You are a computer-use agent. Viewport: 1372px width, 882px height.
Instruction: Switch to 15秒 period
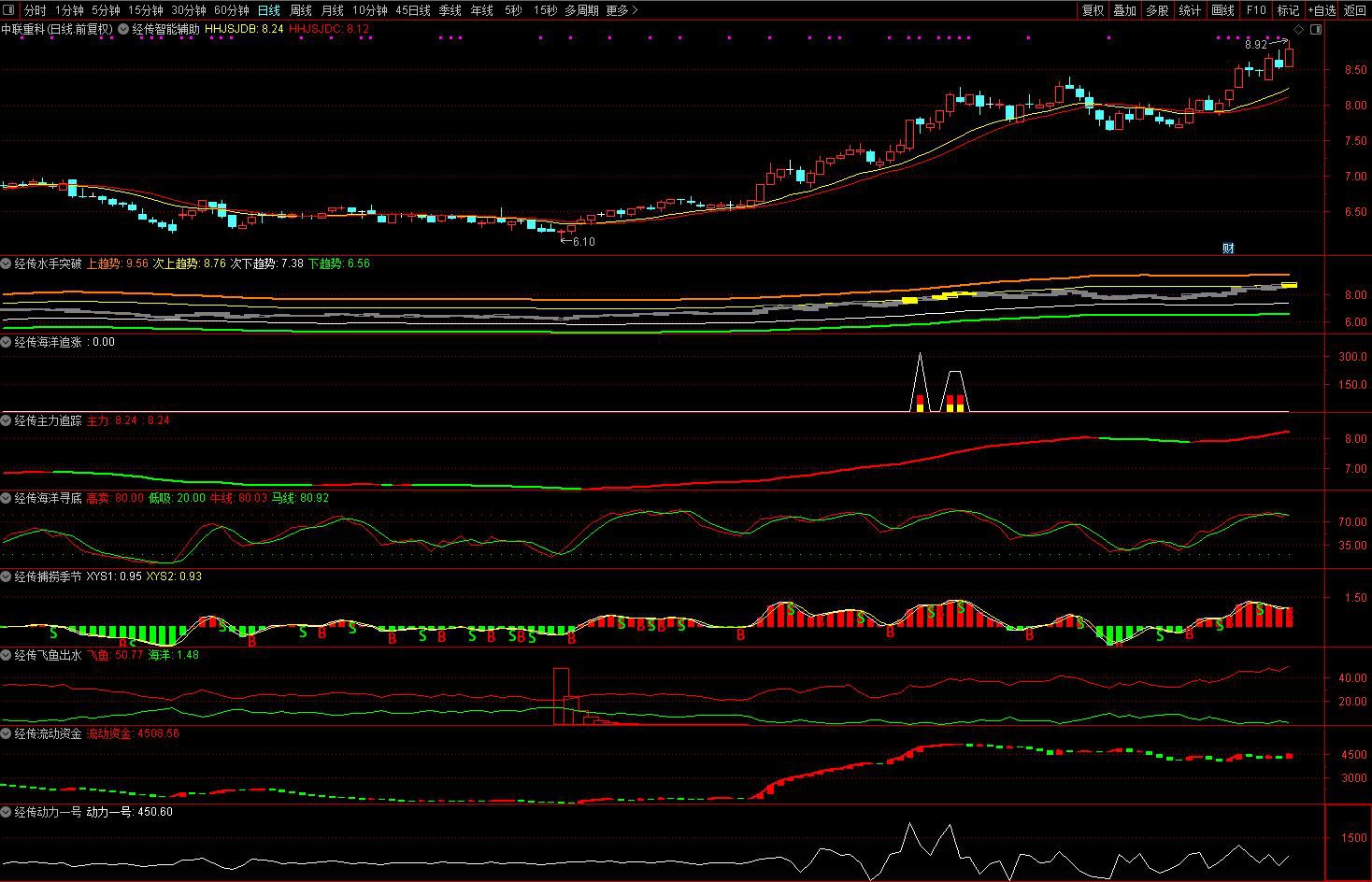click(545, 10)
